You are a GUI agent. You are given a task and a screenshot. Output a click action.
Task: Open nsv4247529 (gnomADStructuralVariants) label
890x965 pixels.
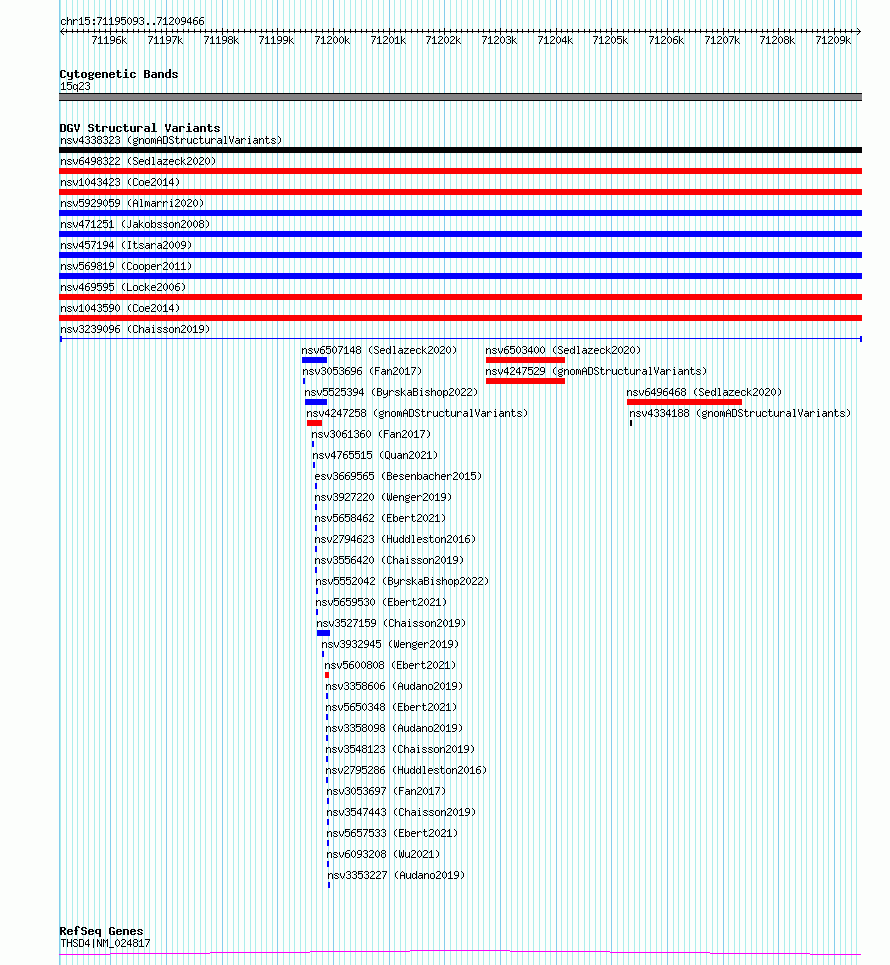pos(596,371)
